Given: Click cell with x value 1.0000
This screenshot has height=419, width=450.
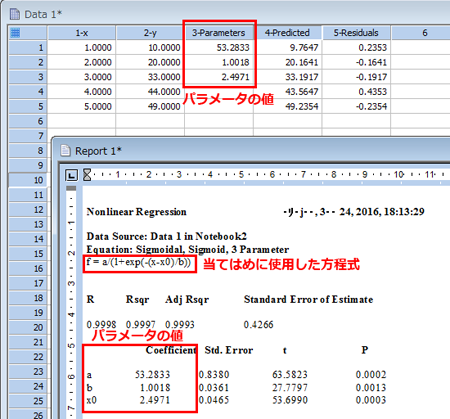Looking at the screenshot, I should pos(82,47).
